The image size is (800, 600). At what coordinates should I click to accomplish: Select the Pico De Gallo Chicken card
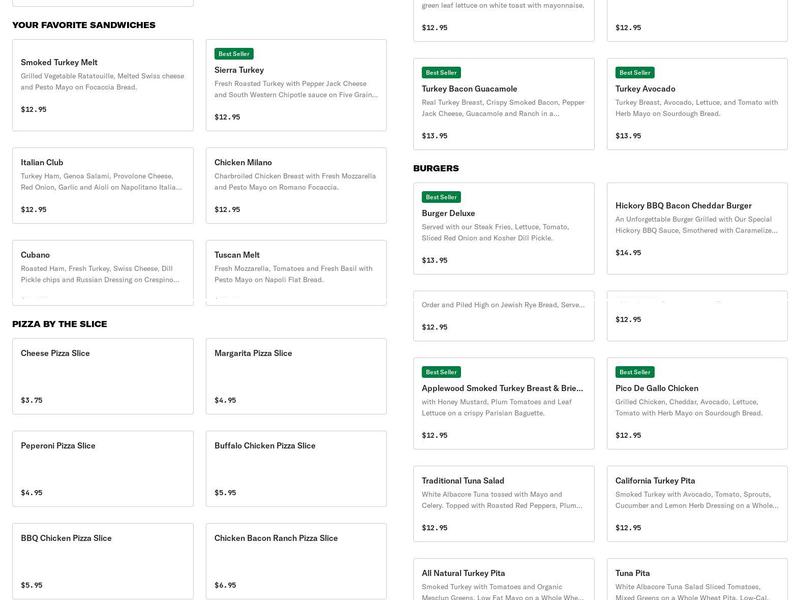click(697, 403)
